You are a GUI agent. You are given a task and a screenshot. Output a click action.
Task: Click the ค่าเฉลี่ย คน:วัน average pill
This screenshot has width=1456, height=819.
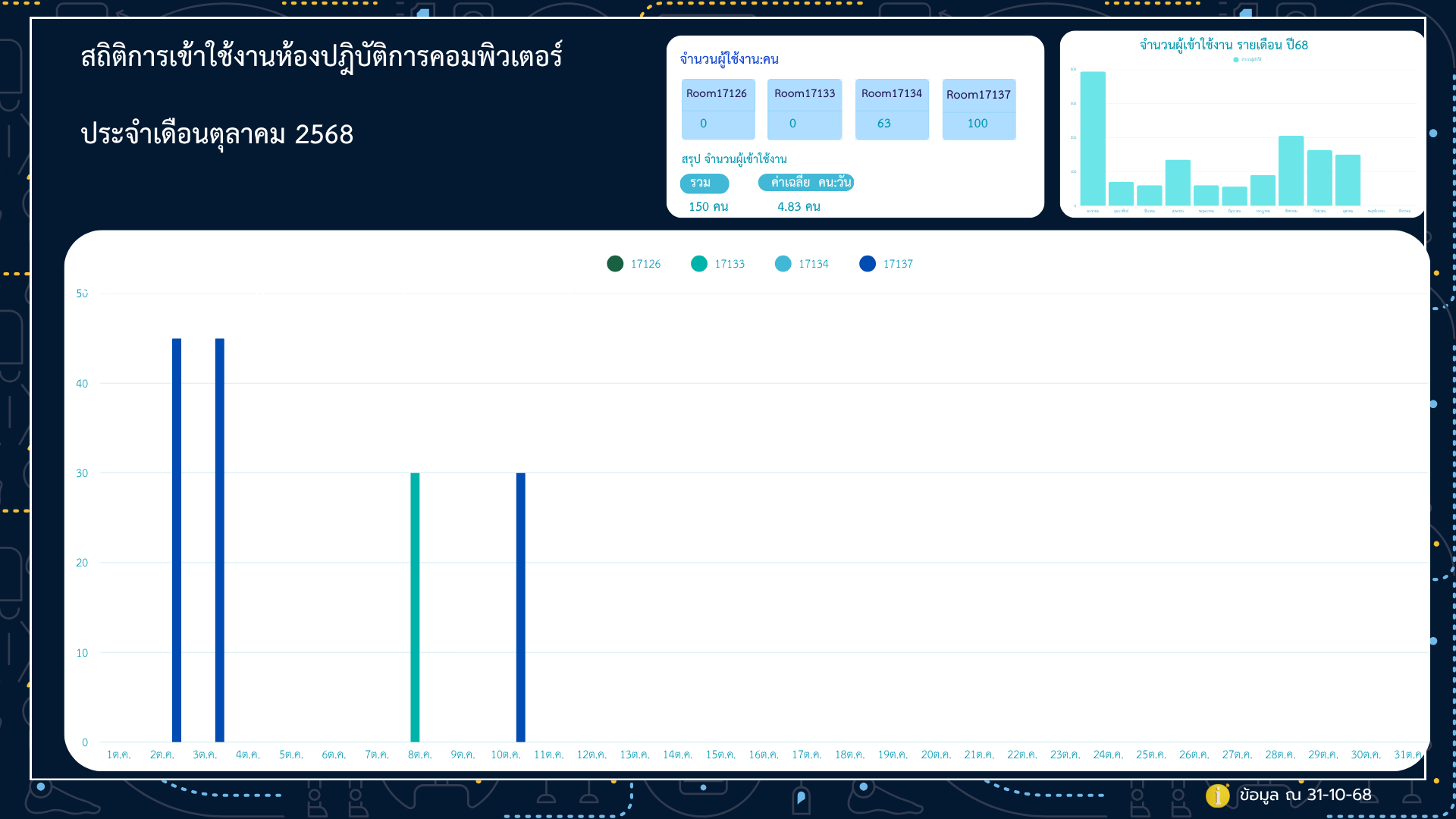[806, 182]
